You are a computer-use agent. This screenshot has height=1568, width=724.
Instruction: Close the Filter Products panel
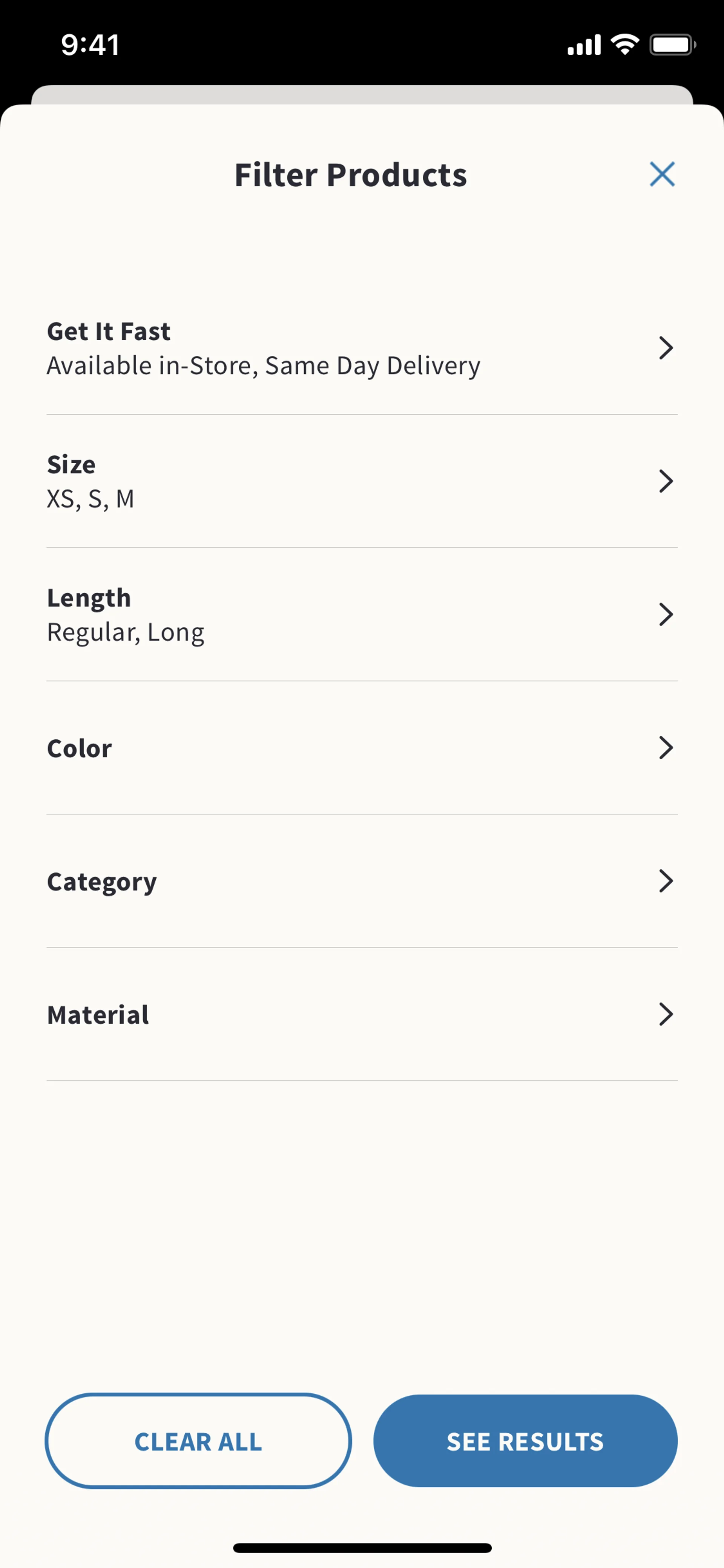(662, 175)
